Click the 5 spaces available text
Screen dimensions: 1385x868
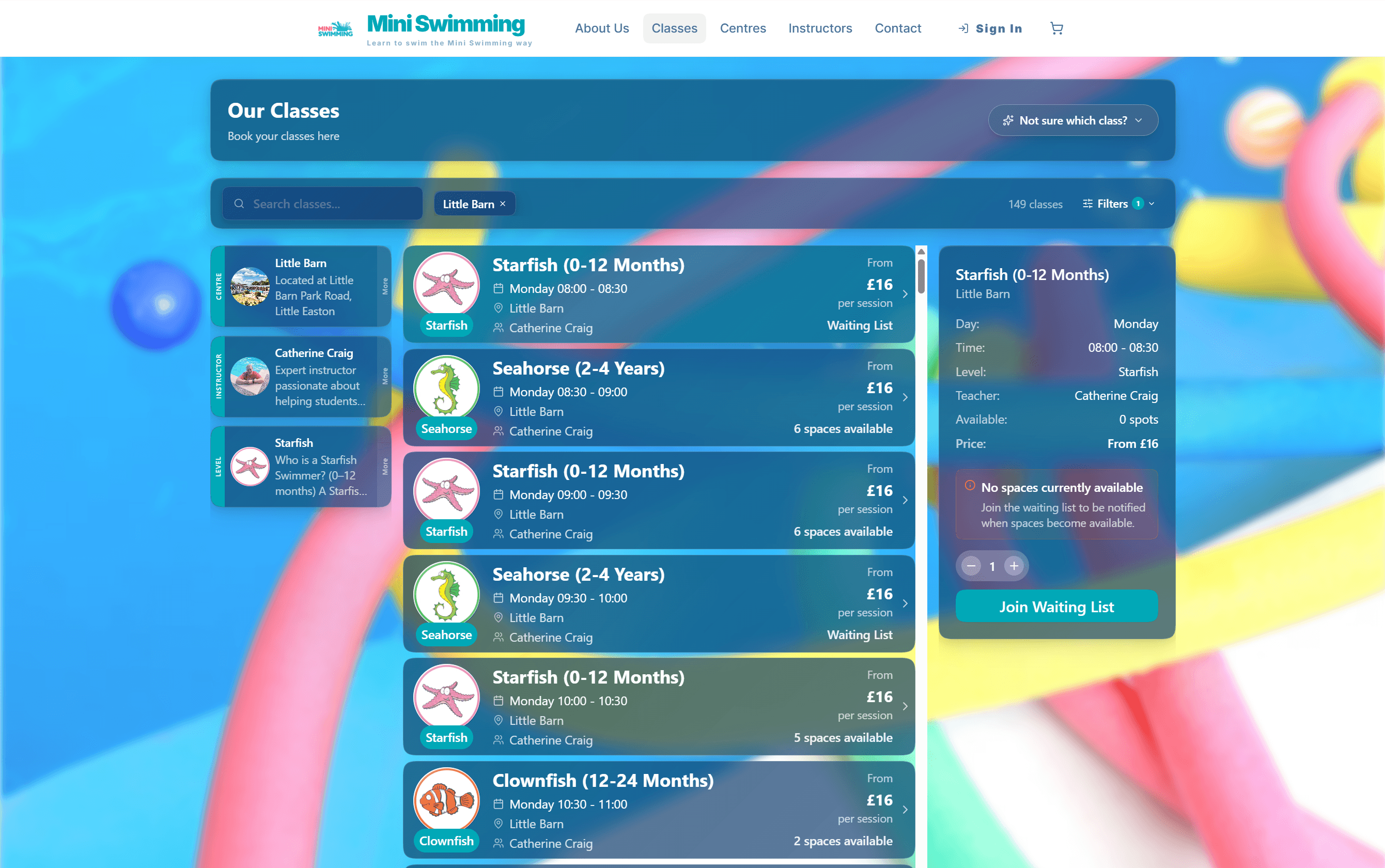click(843, 738)
